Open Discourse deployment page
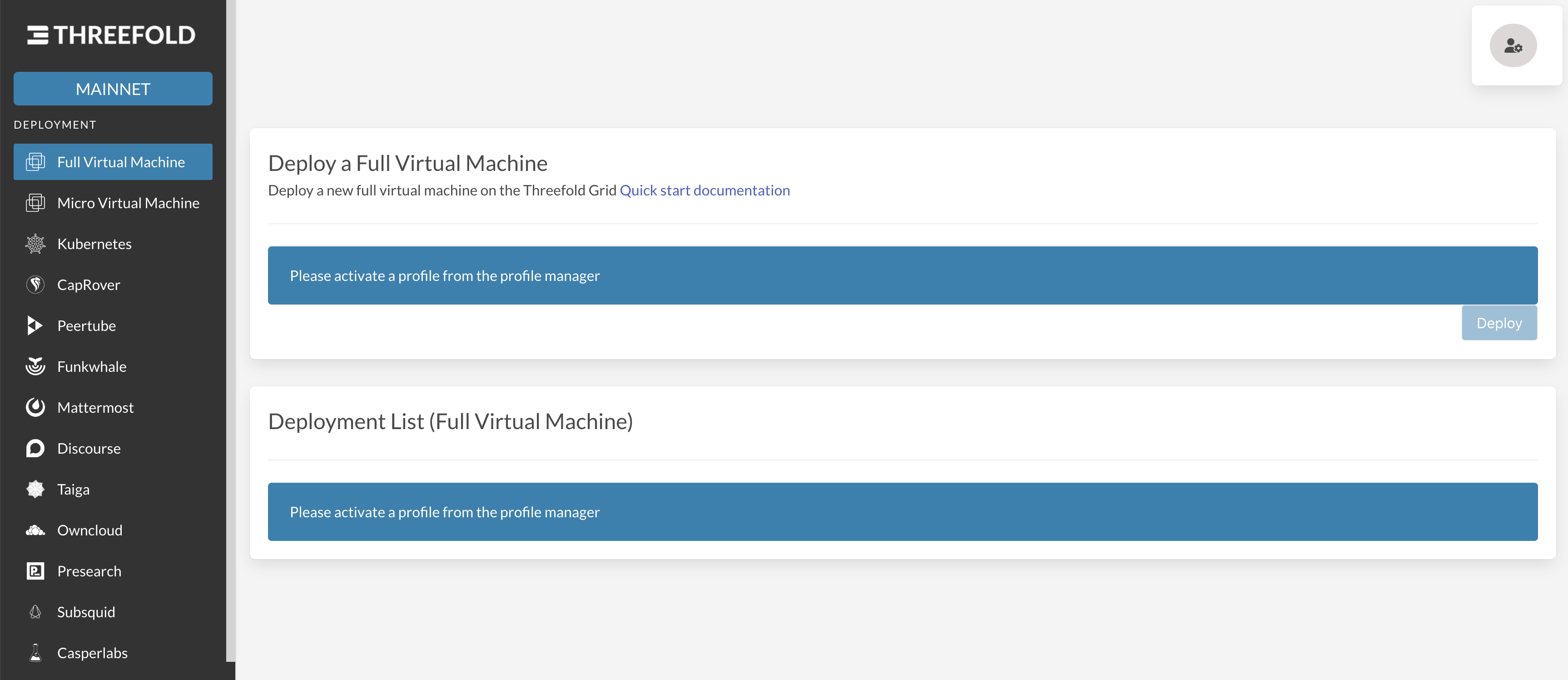Screen dimensions: 1568x680 (x=113, y=448)
